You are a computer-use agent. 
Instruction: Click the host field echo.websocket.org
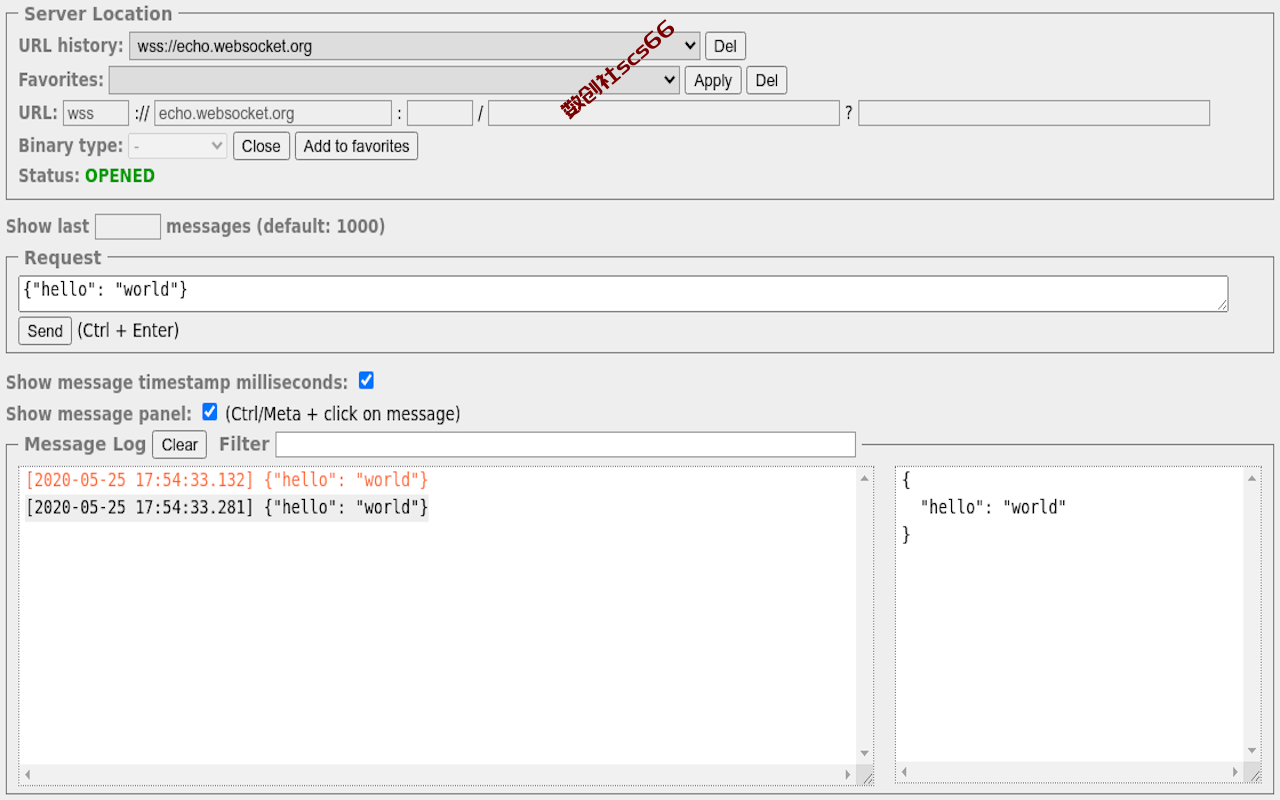click(x=273, y=113)
